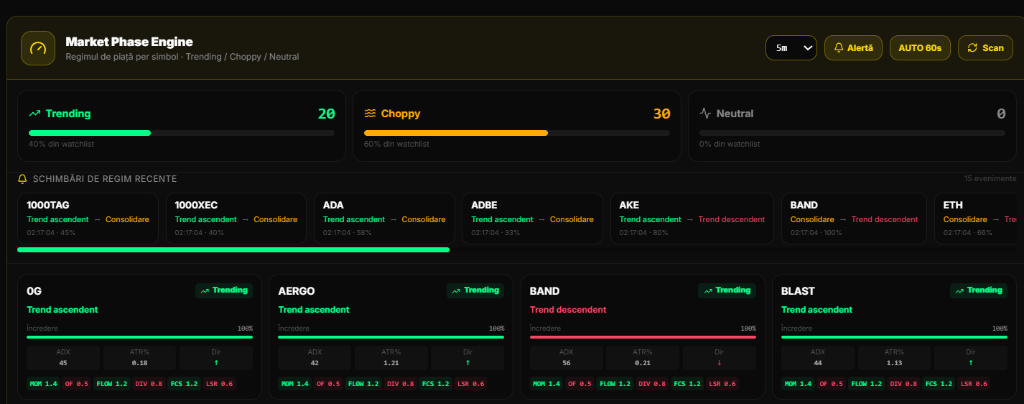This screenshot has width=1024, height=404.
Task: Click the Trending count 20
Action: [x=327, y=114]
